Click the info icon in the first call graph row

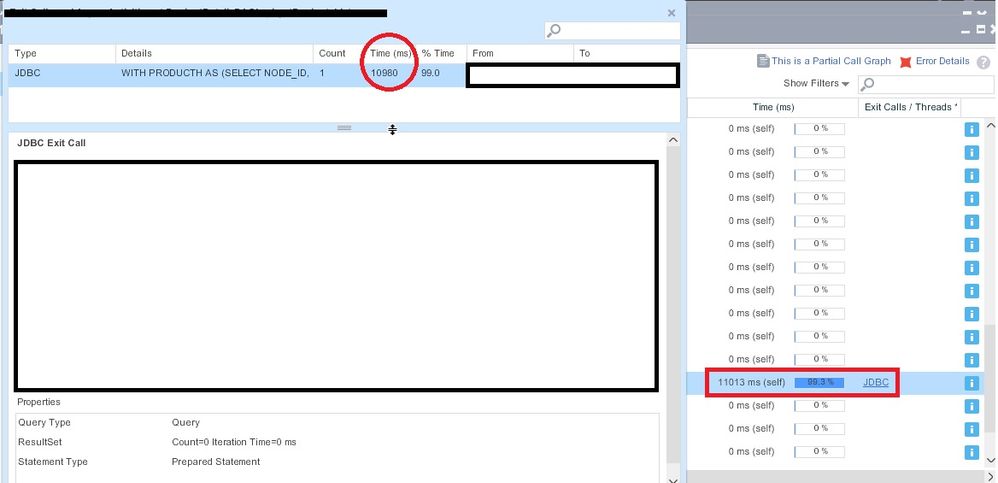click(970, 129)
